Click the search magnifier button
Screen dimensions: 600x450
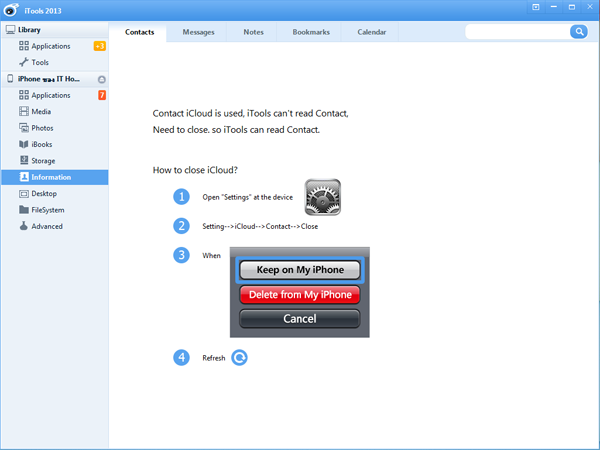(578, 32)
